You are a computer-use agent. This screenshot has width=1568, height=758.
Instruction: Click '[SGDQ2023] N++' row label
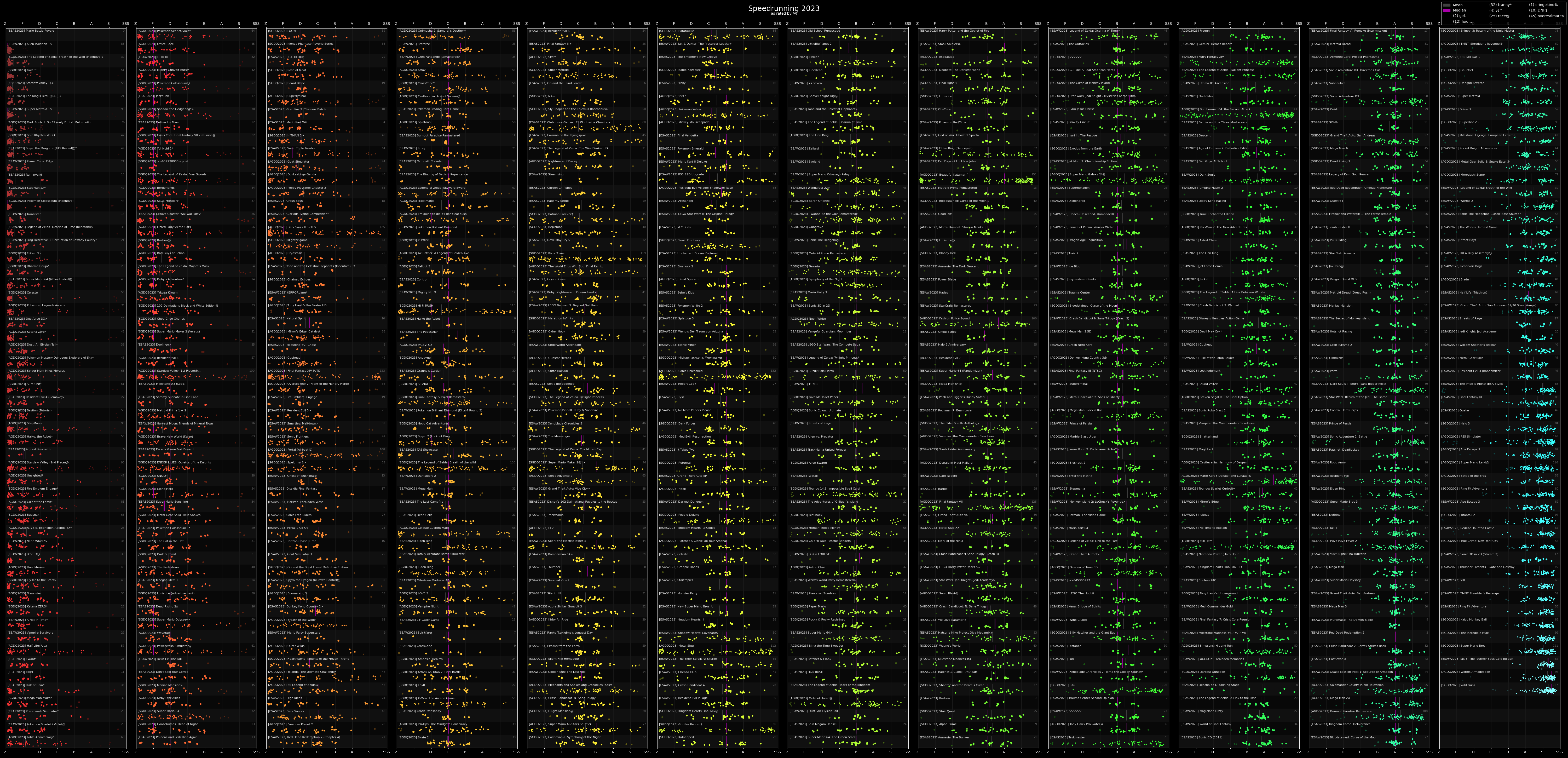[x=542, y=96]
